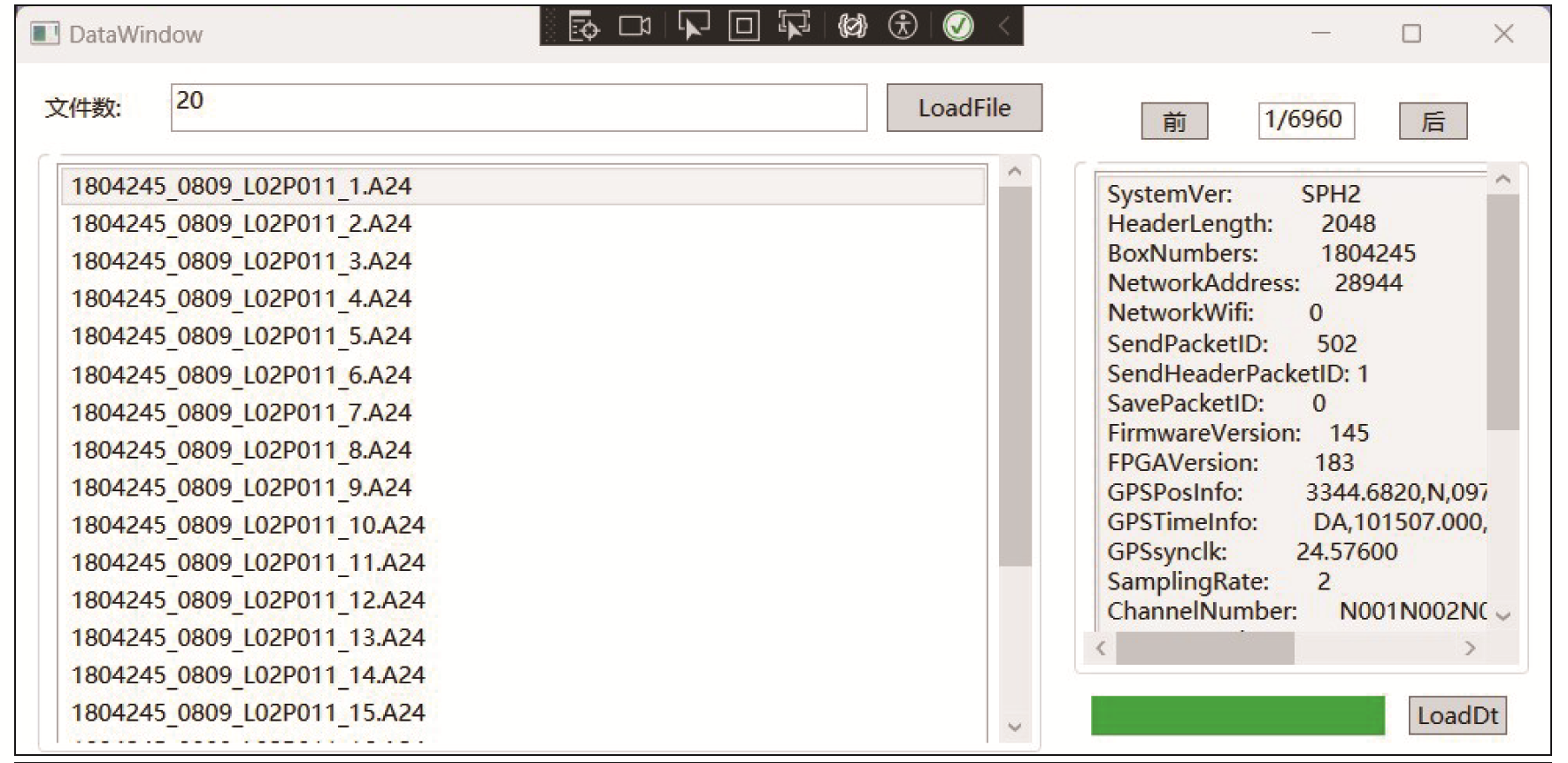This screenshot has height=763, width=1568.
Task: Click the video camera icon in debug toolbar
Action: pos(634,27)
